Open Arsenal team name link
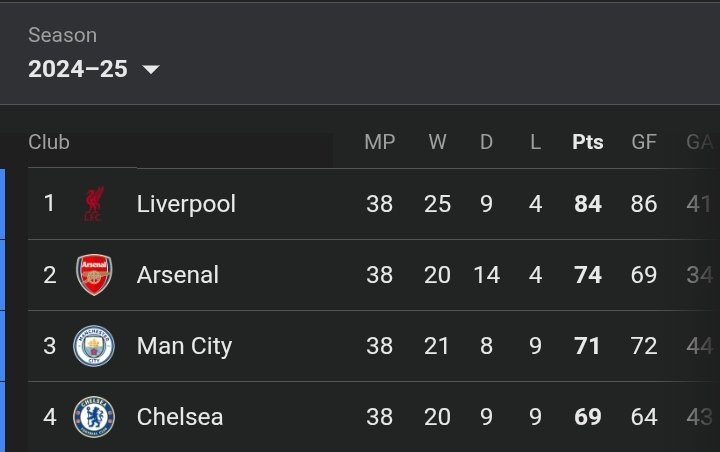 178,275
